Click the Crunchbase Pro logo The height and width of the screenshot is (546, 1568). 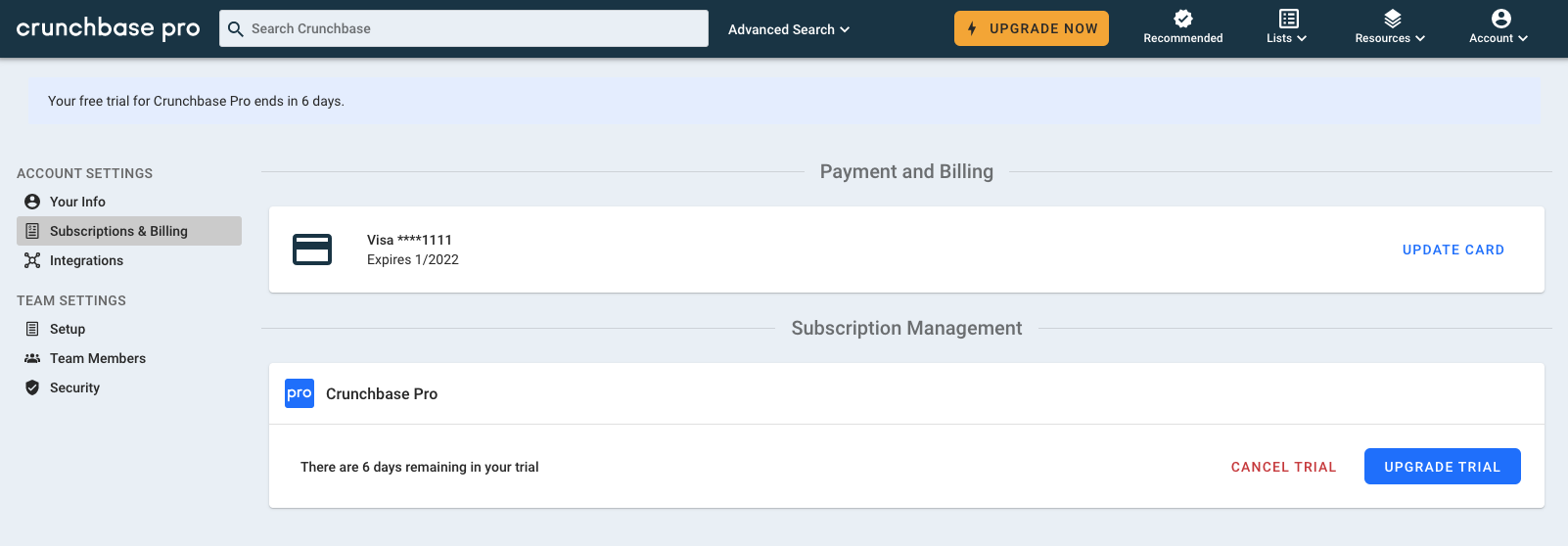pyautogui.click(x=109, y=28)
